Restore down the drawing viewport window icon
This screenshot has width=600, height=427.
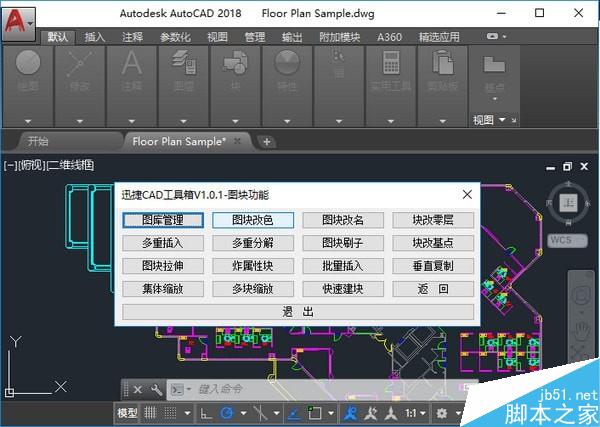pos(567,167)
